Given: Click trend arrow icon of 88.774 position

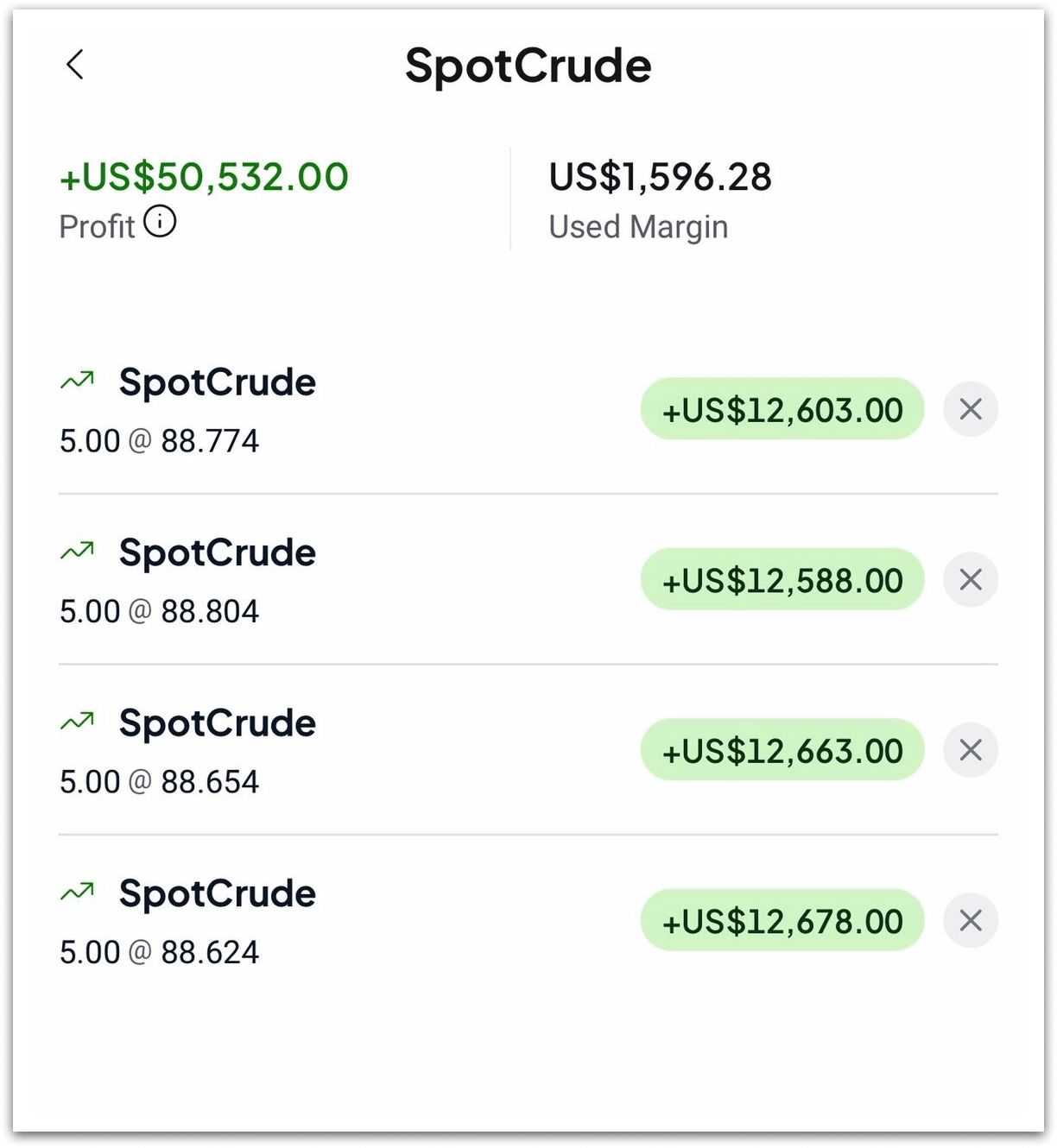Looking at the screenshot, I should click(x=78, y=381).
